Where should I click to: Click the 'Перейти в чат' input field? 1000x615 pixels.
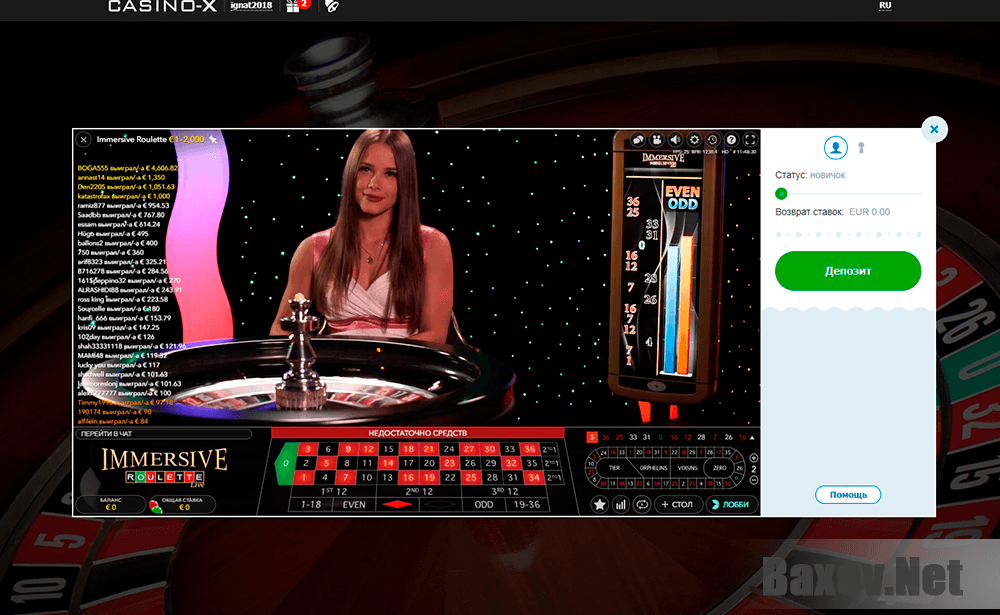[163, 435]
